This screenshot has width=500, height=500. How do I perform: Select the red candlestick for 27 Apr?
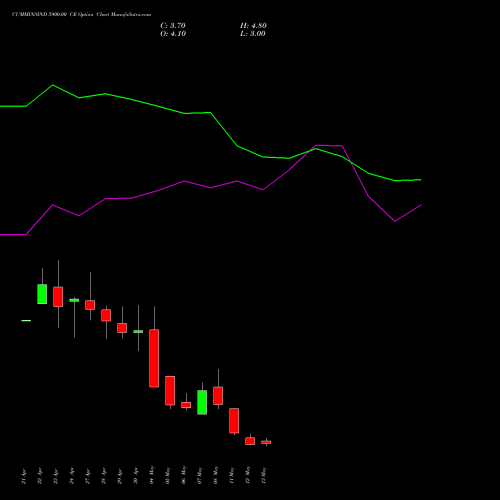[90, 305]
